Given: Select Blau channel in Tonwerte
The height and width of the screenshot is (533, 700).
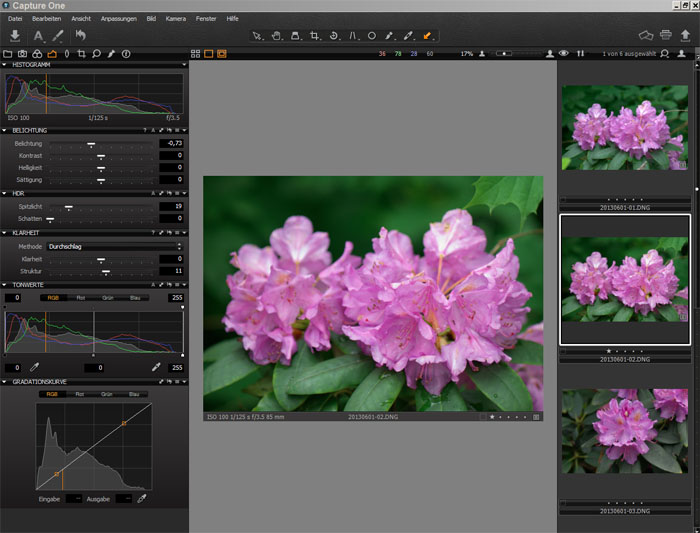Looking at the screenshot, I should 134,297.
